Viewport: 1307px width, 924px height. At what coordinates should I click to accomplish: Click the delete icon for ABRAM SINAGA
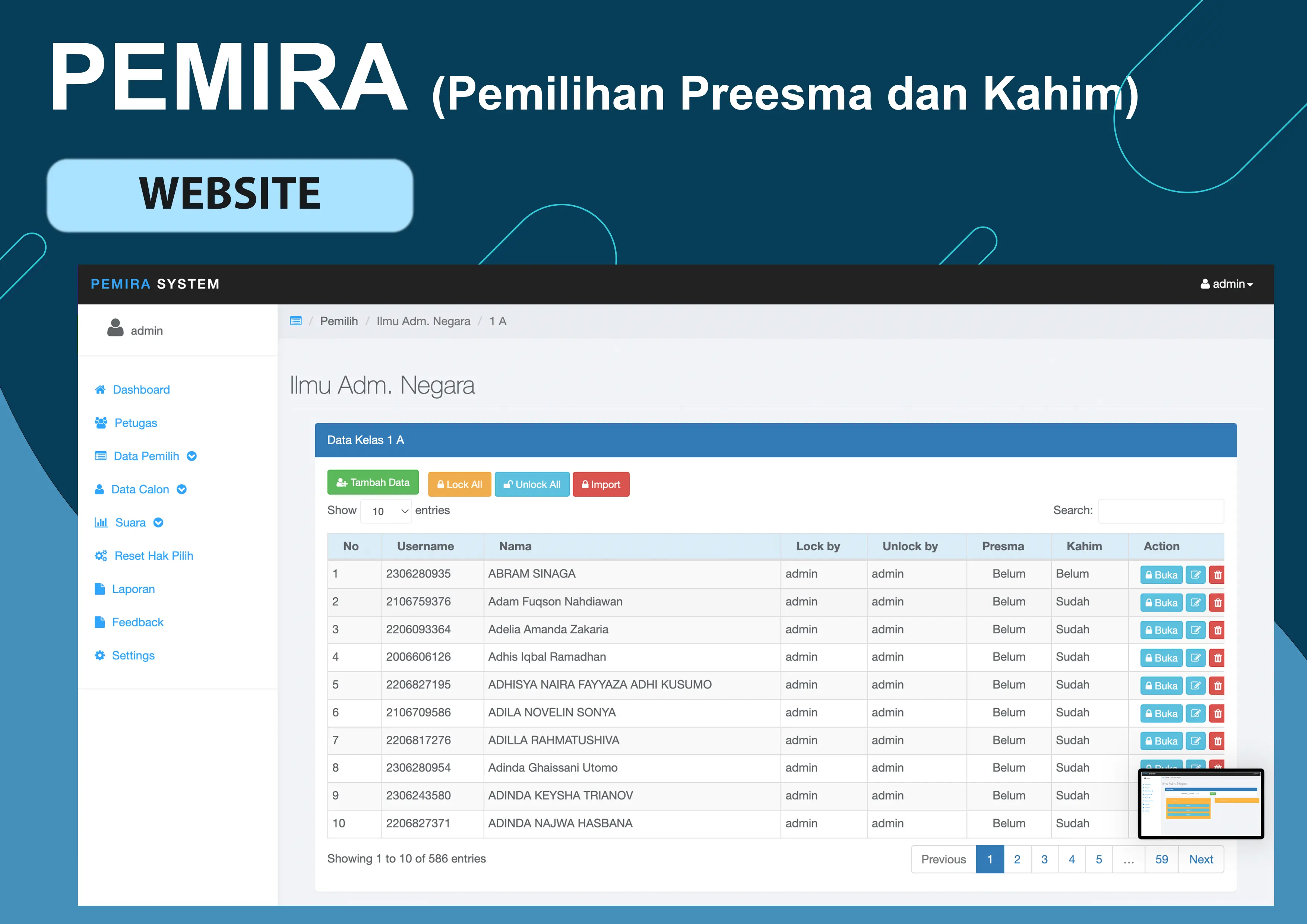1217,575
